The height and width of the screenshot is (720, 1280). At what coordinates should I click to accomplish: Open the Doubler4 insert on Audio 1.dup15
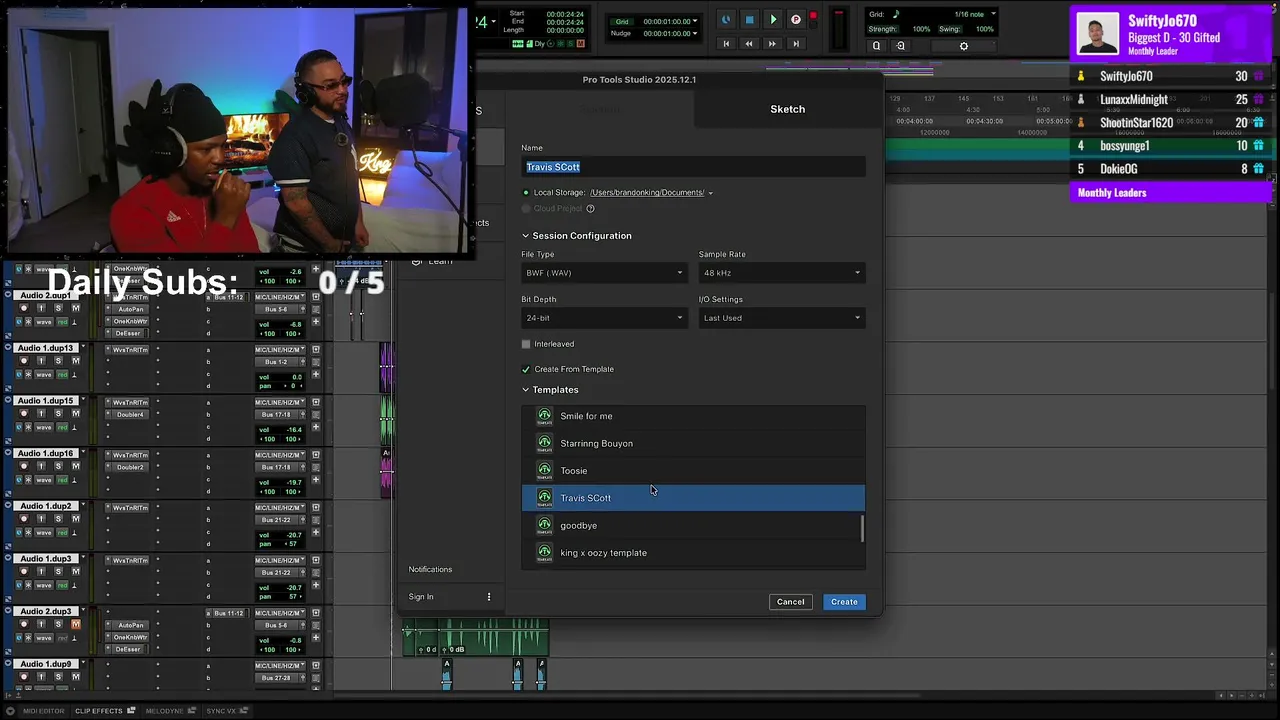coord(130,414)
